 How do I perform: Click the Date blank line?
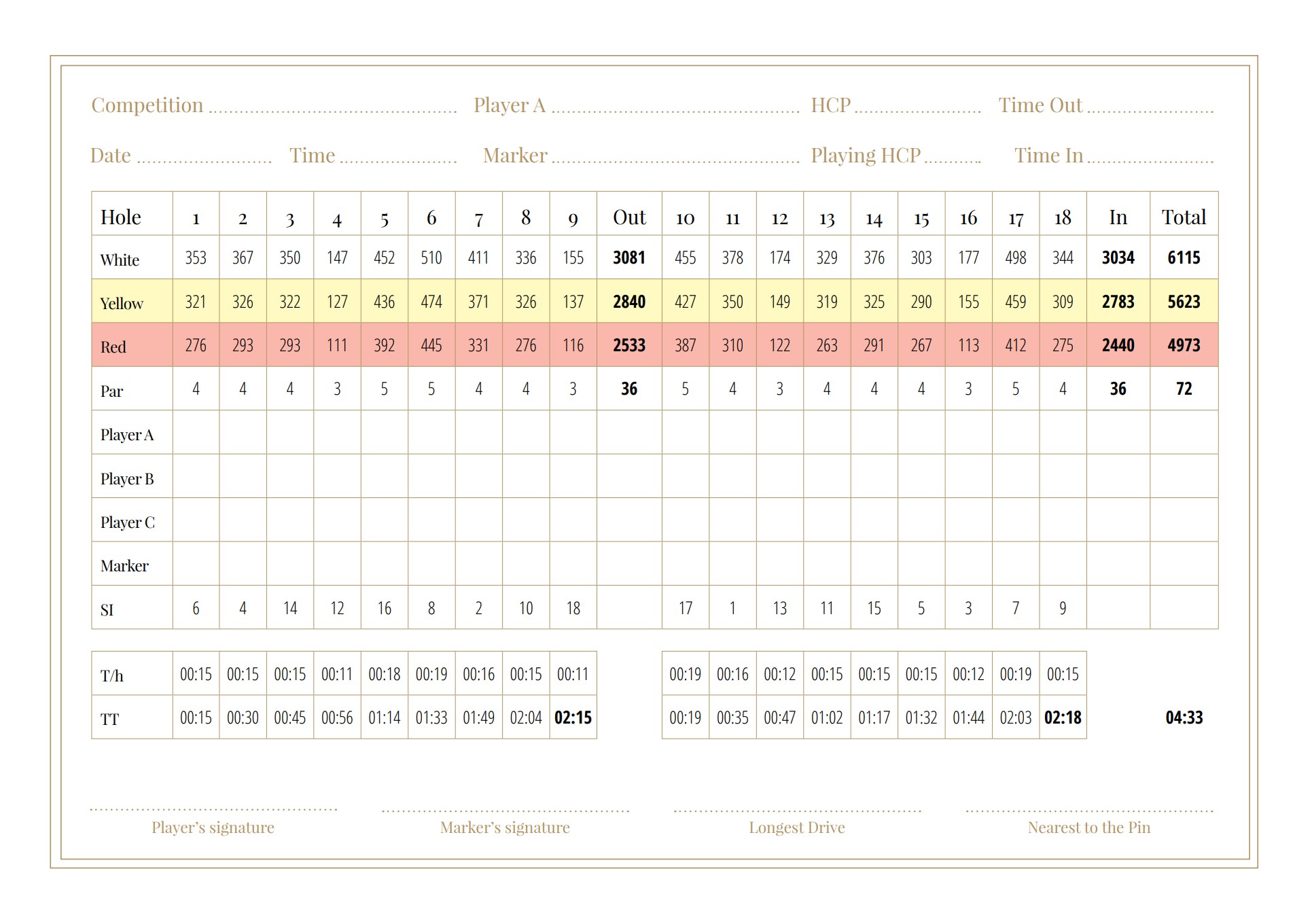(x=204, y=159)
